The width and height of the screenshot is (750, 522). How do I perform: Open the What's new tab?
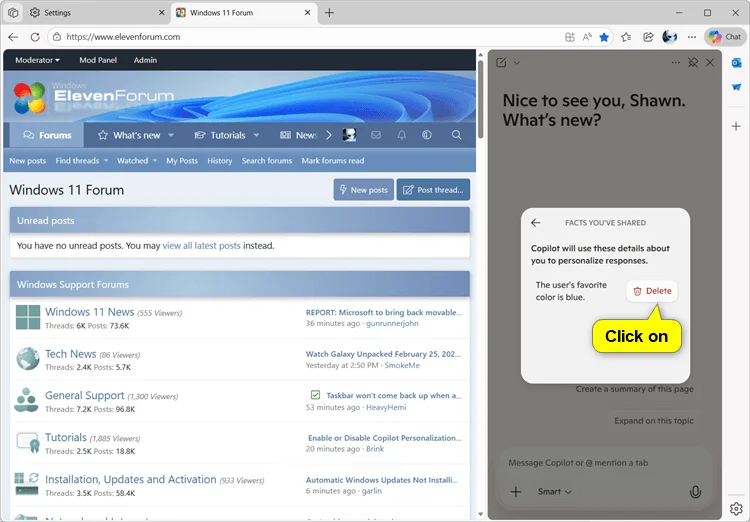[129, 135]
